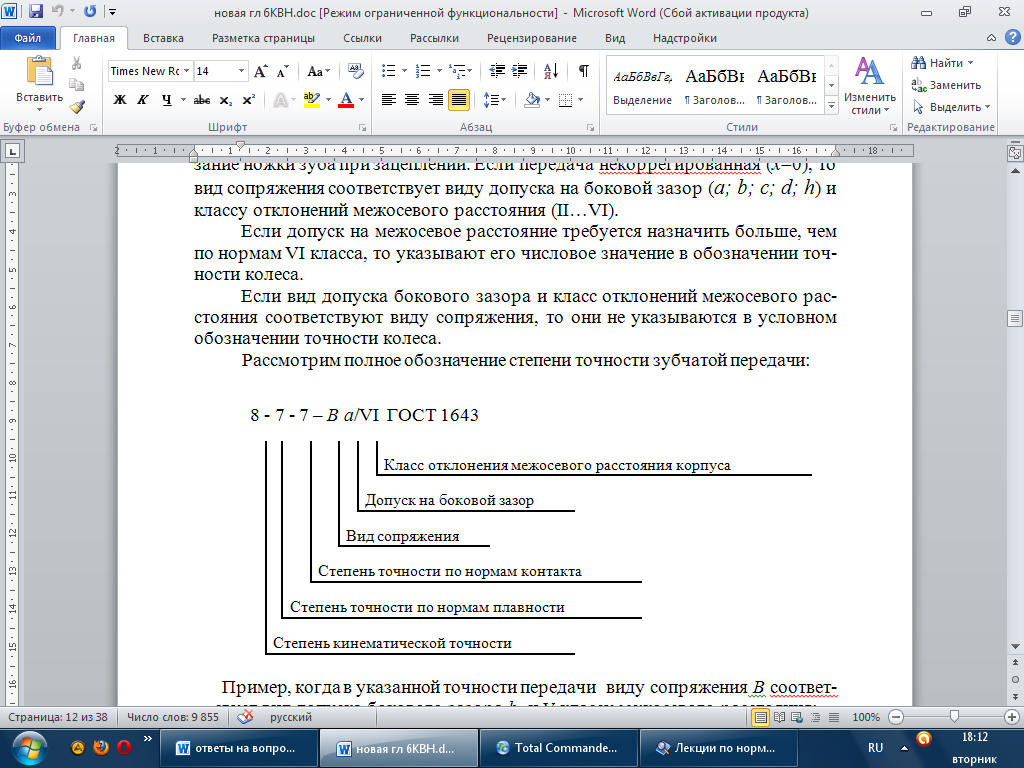Toggle underline formatting Ч
The height and width of the screenshot is (768, 1024).
pyautogui.click(x=167, y=100)
